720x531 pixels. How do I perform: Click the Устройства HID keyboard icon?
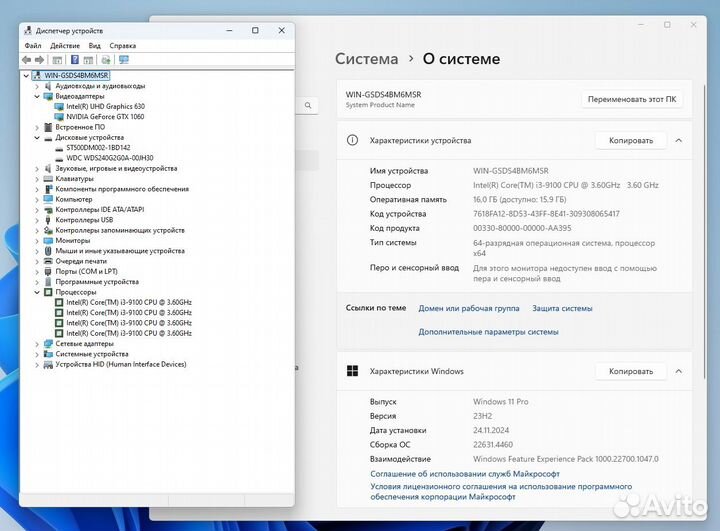click(x=48, y=364)
